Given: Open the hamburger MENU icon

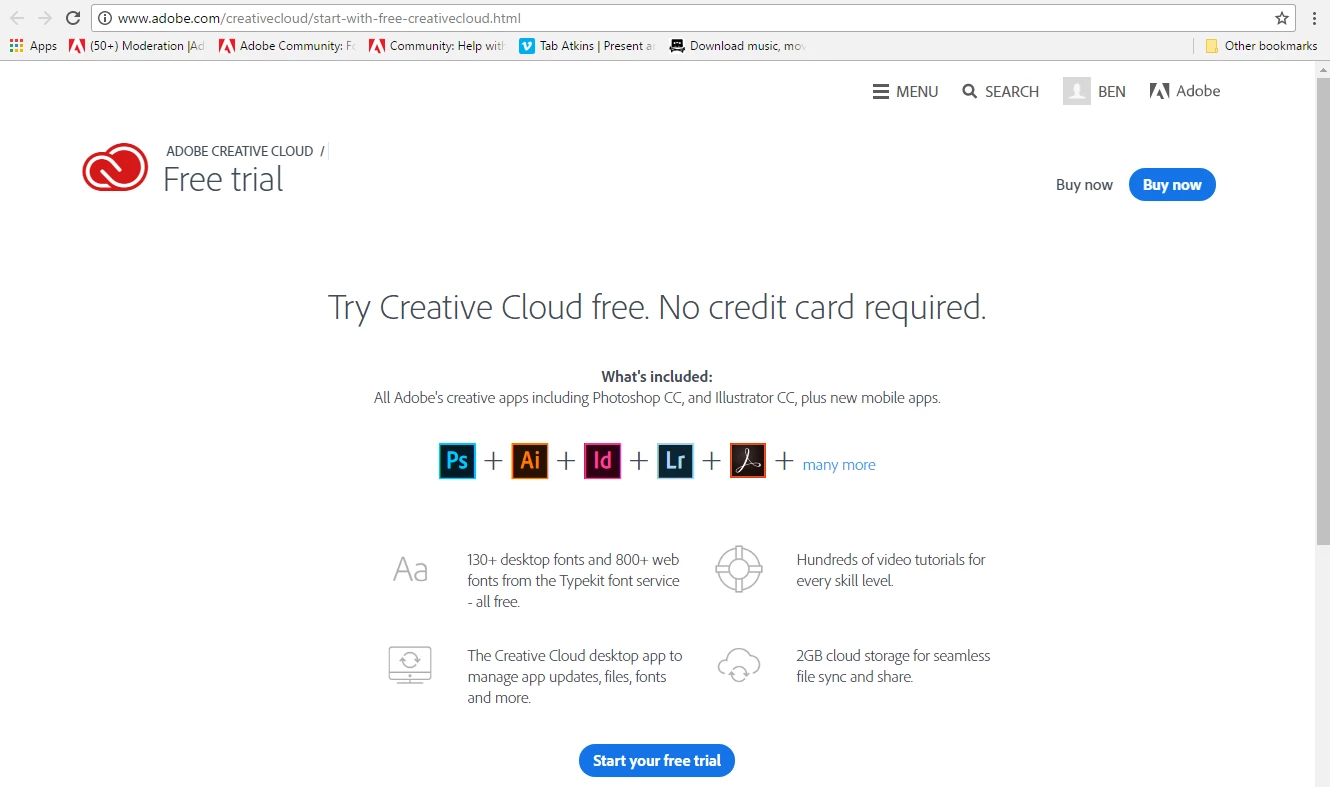Looking at the screenshot, I should pyautogui.click(x=881, y=91).
